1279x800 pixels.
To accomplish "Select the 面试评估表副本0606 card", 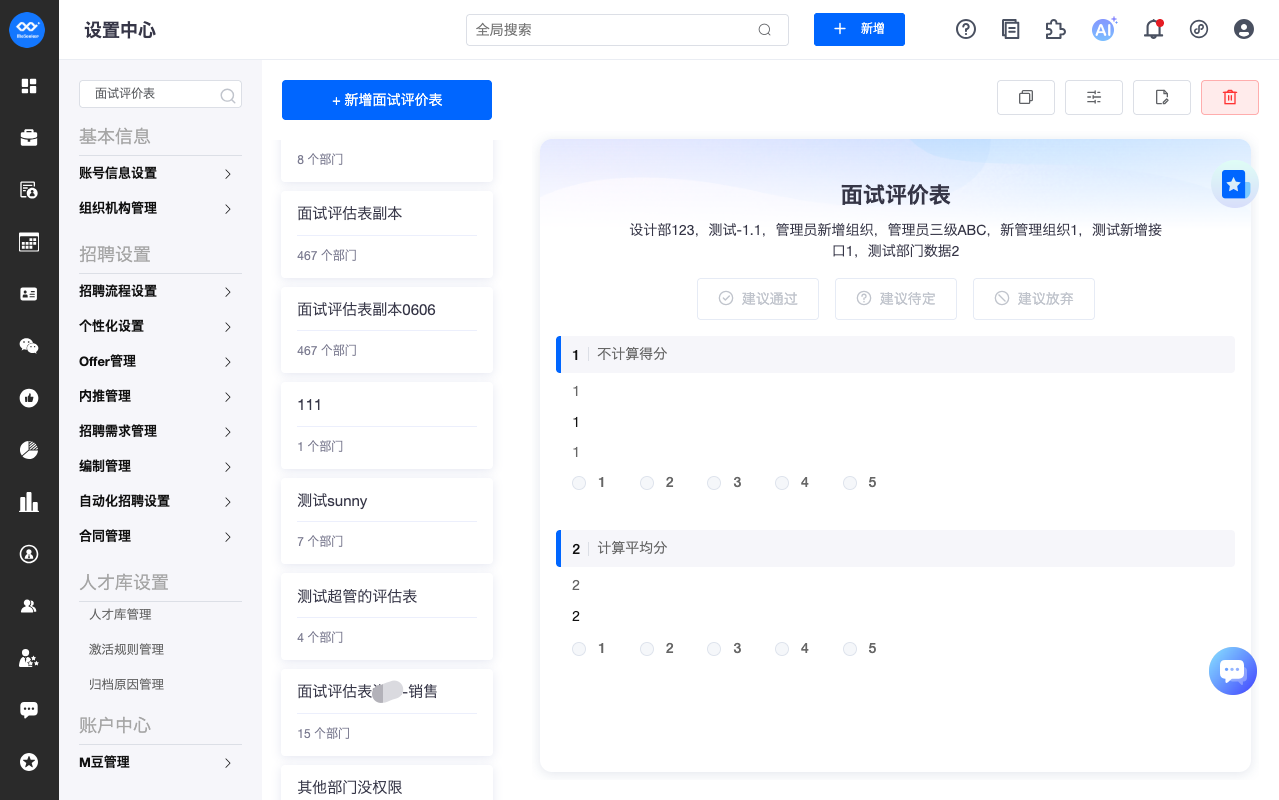I will coord(387,329).
